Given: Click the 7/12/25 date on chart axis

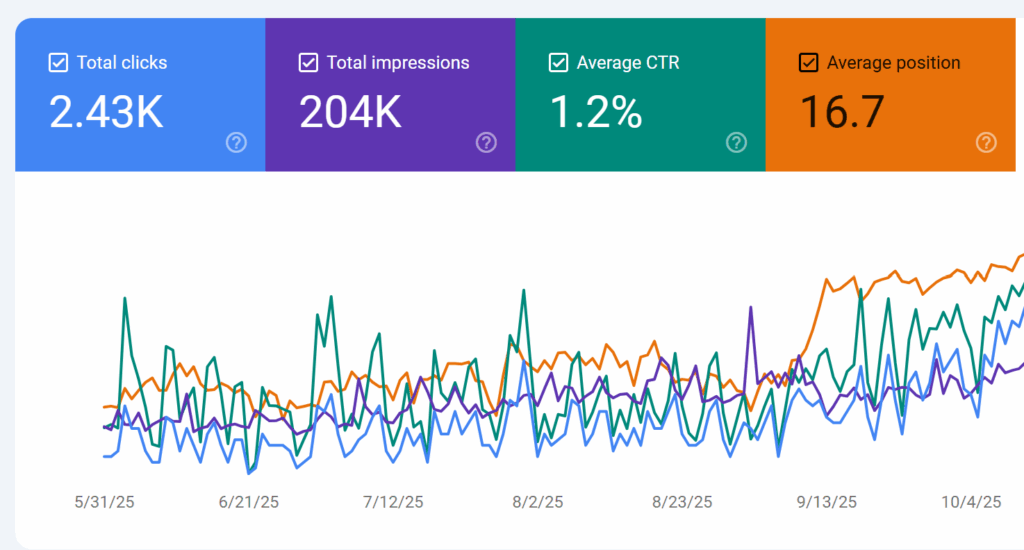Looking at the screenshot, I should [x=393, y=502].
